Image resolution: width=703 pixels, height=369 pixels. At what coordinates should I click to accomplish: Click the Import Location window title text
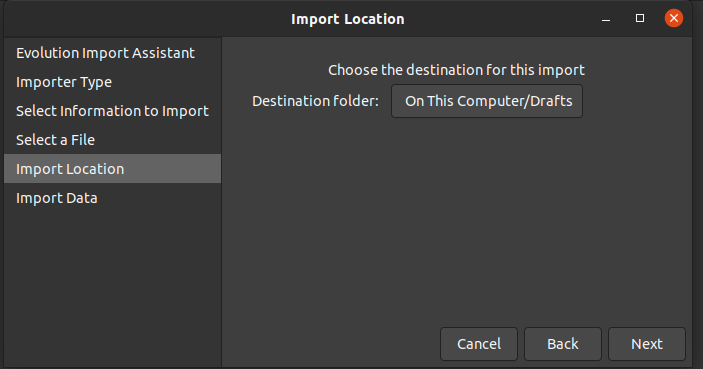(347, 19)
